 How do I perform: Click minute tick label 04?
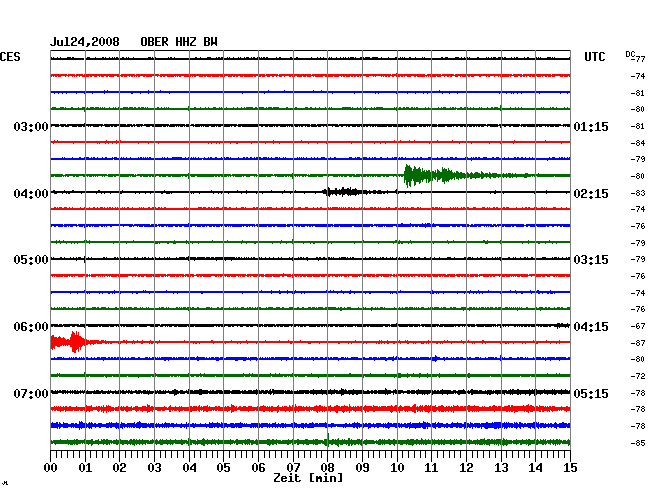click(189, 467)
